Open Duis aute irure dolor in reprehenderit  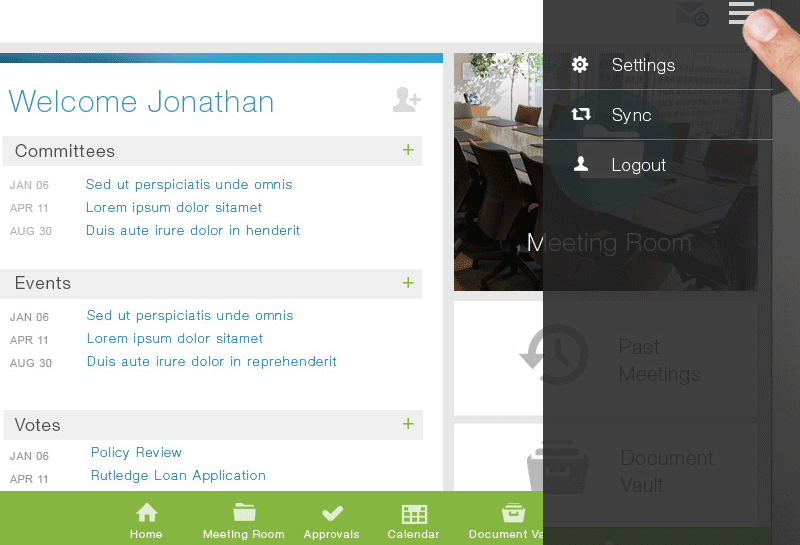point(211,361)
